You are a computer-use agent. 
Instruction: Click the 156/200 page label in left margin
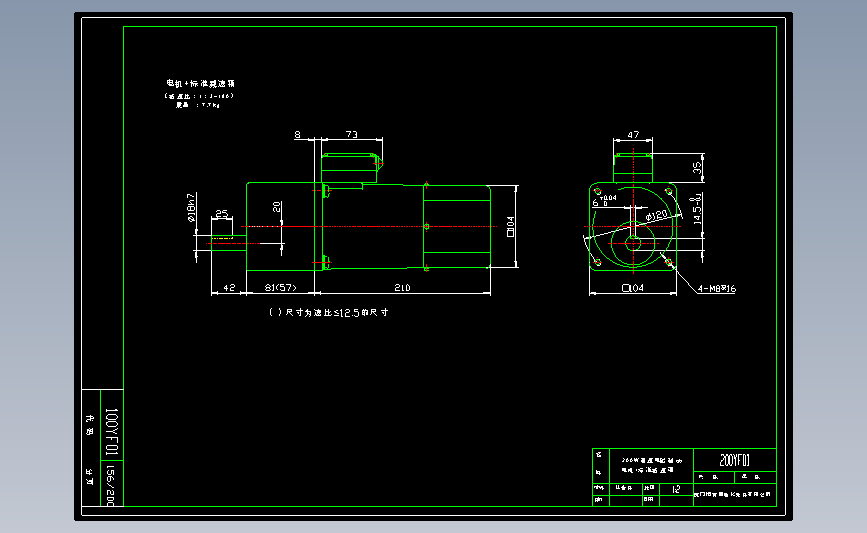click(109, 485)
